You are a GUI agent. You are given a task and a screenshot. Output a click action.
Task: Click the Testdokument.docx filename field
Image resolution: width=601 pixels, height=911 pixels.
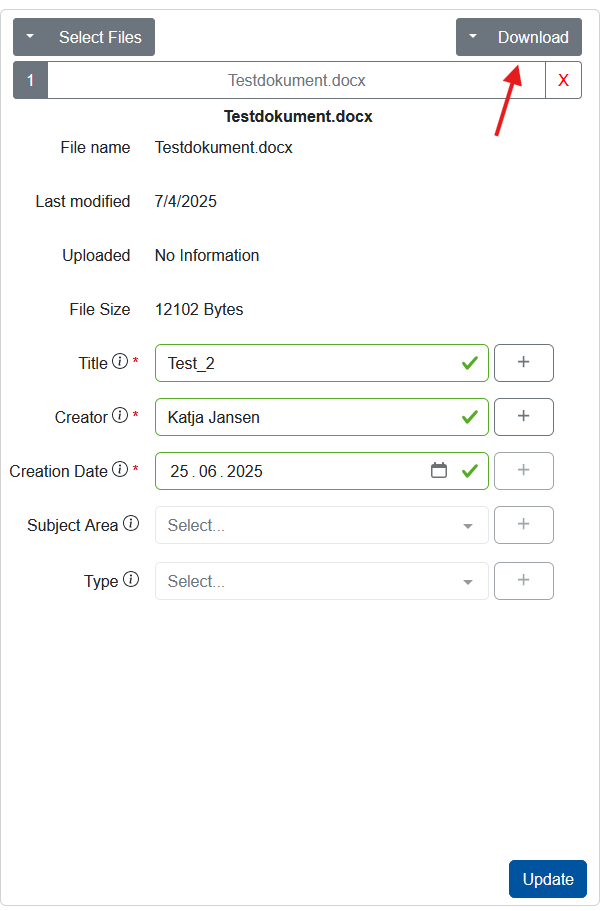[297, 80]
